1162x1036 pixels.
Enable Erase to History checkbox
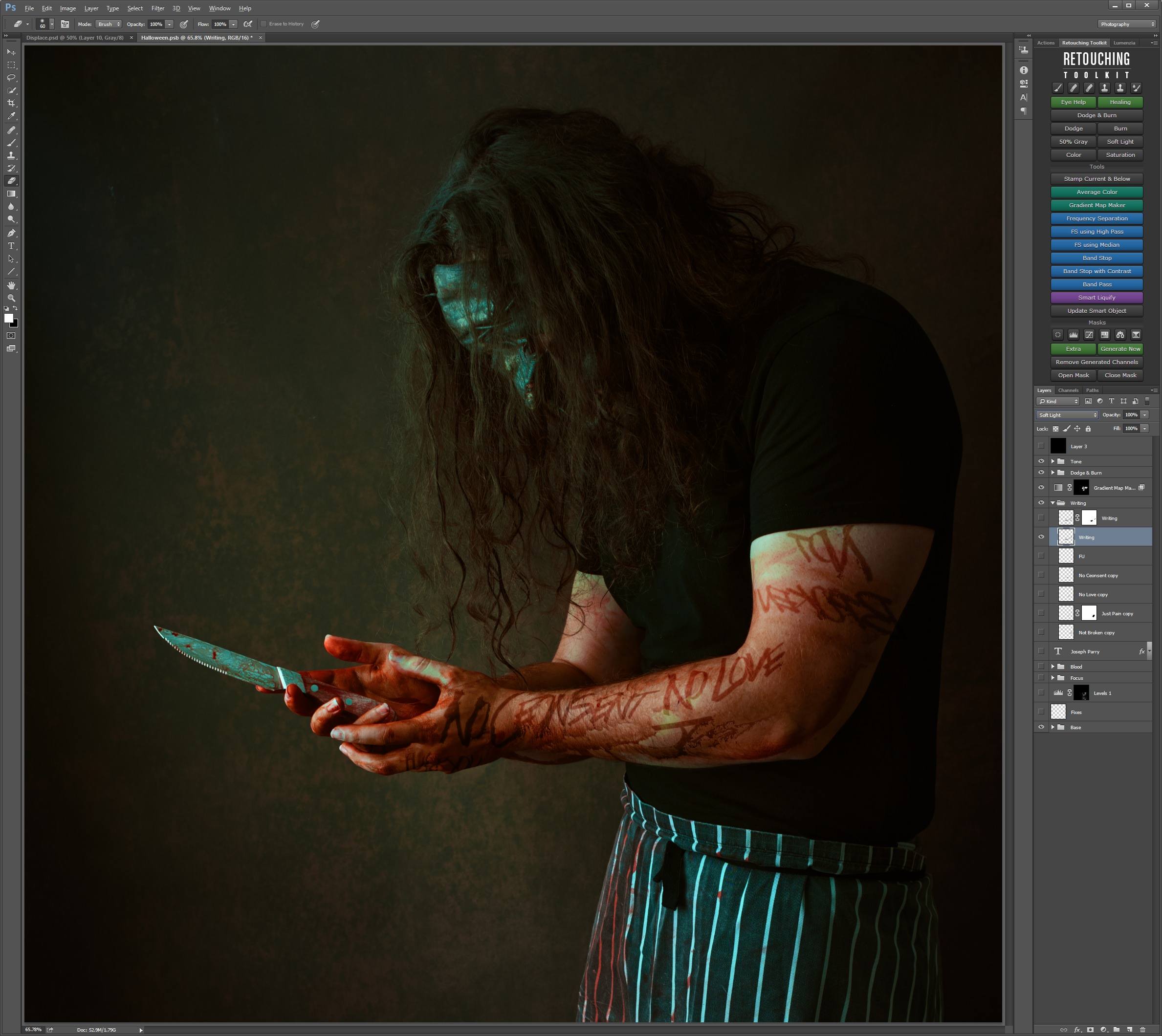point(263,24)
